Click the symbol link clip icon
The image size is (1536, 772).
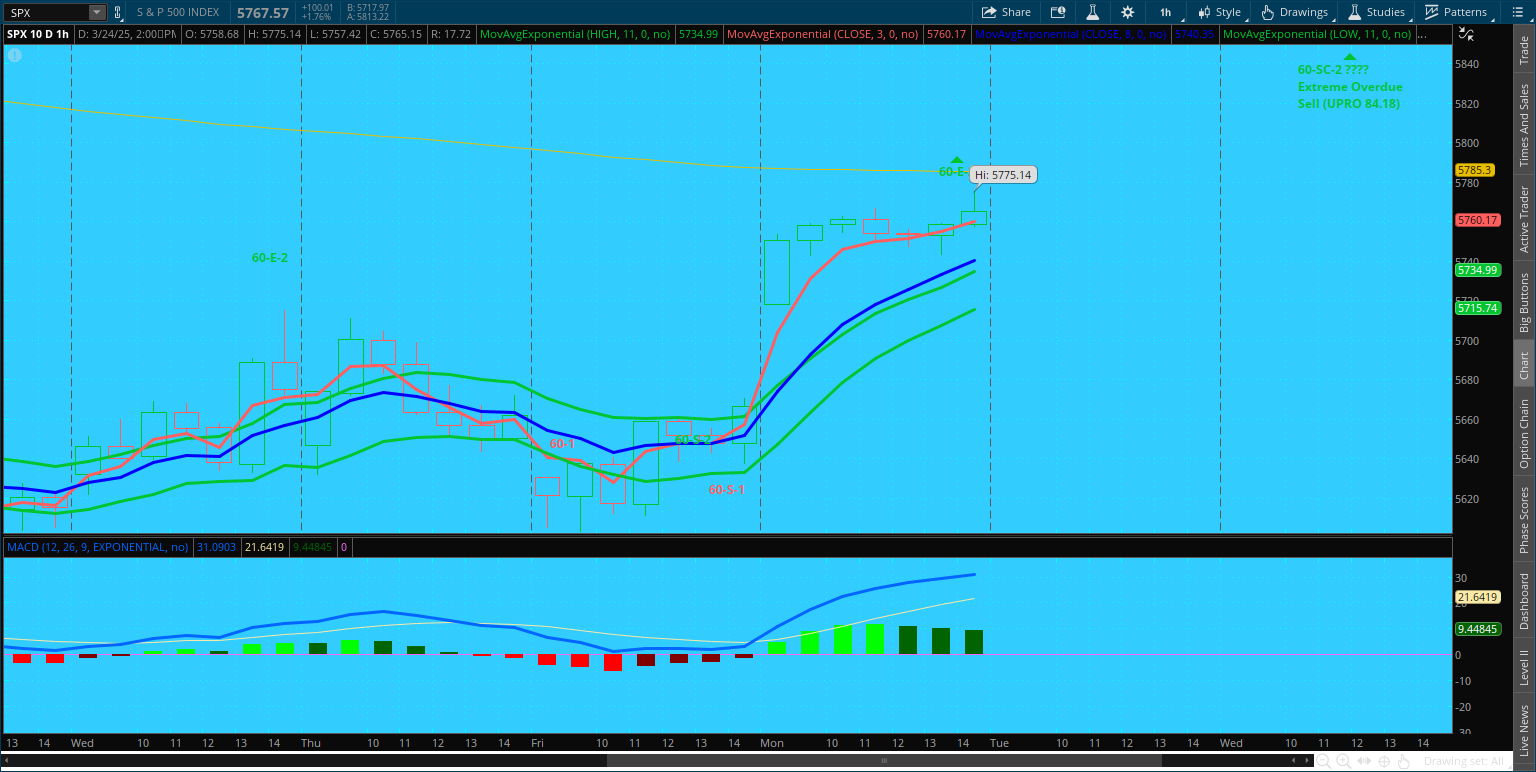click(x=118, y=13)
